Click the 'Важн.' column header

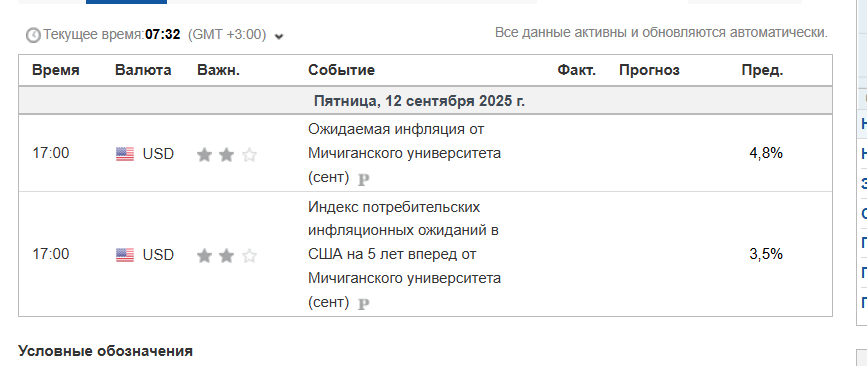click(218, 70)
